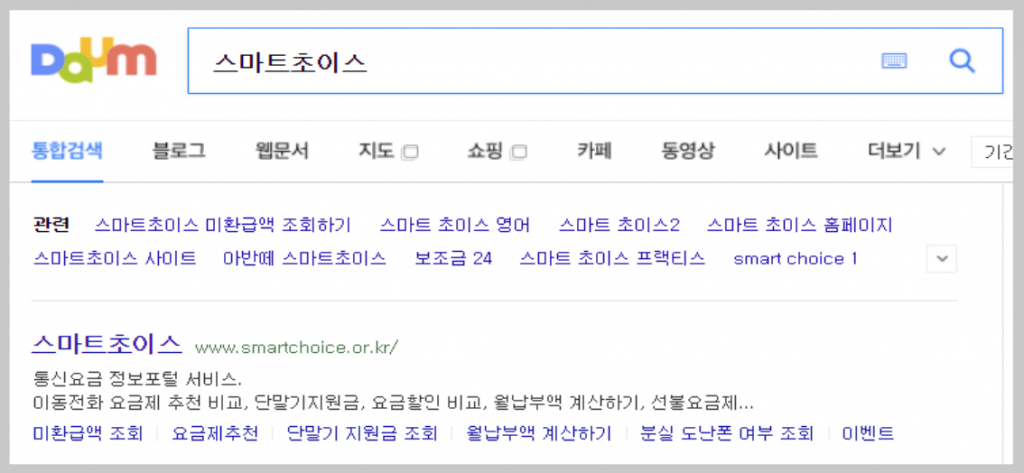Click the magnifier search button
The width and height of the screenshot is (1024, 473).
[962, 61]
